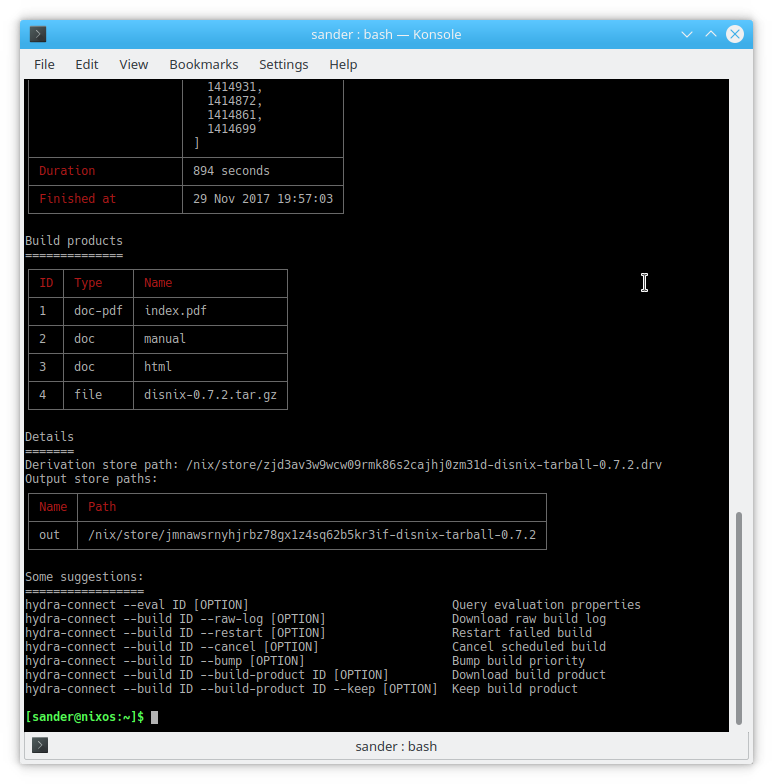Click the 'Build products' heading
Screen dimensions: 773x784
click(74, 241)
